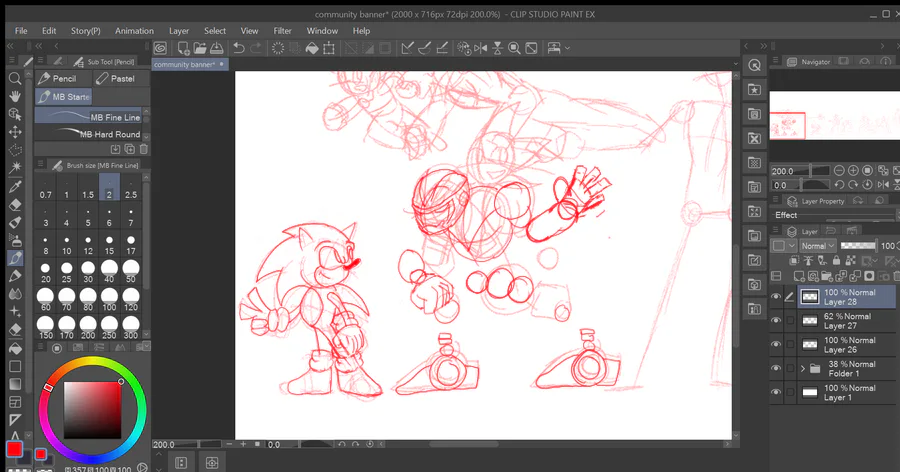Select the Gradient tool
The height and width of the screenshot is (472, 900).
pyautogui.click(x=15, y=384)
